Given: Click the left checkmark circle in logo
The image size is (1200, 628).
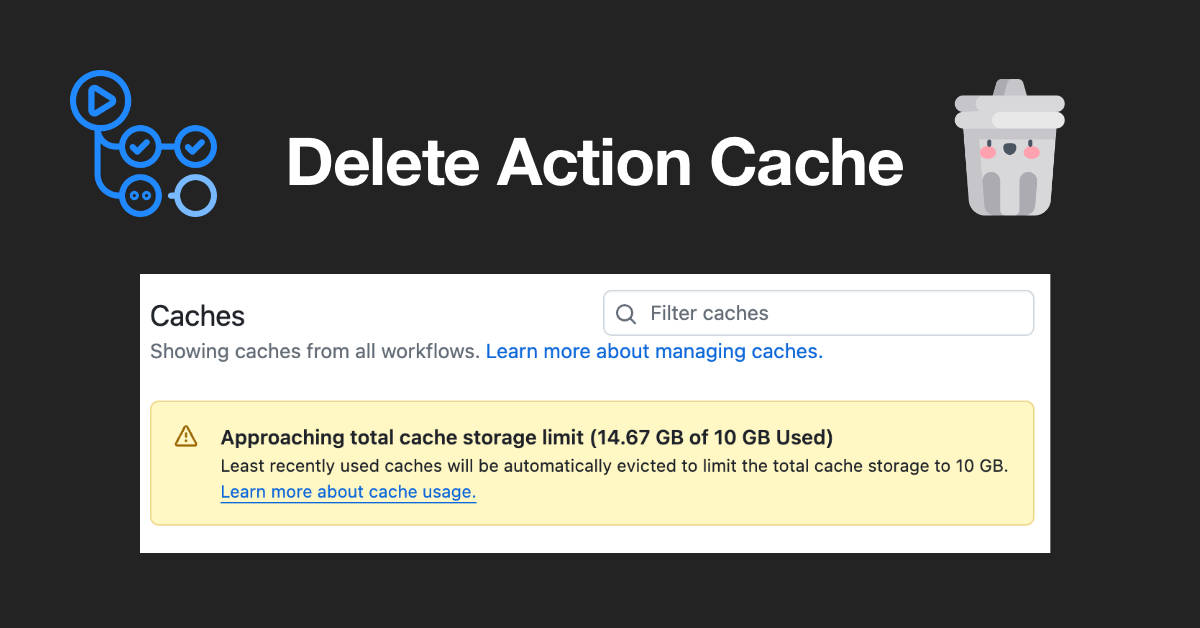Looking at the screenshot, I should (x=139, y=148).
